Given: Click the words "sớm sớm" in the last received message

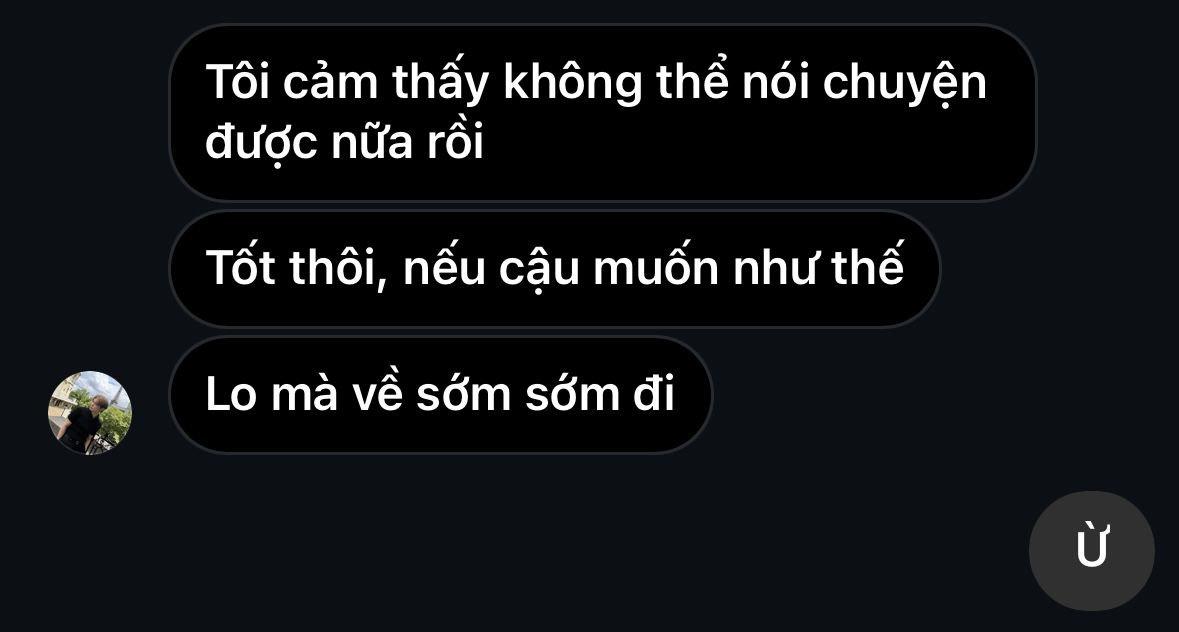Looking at the screenshot, I should tap(518, 392).
